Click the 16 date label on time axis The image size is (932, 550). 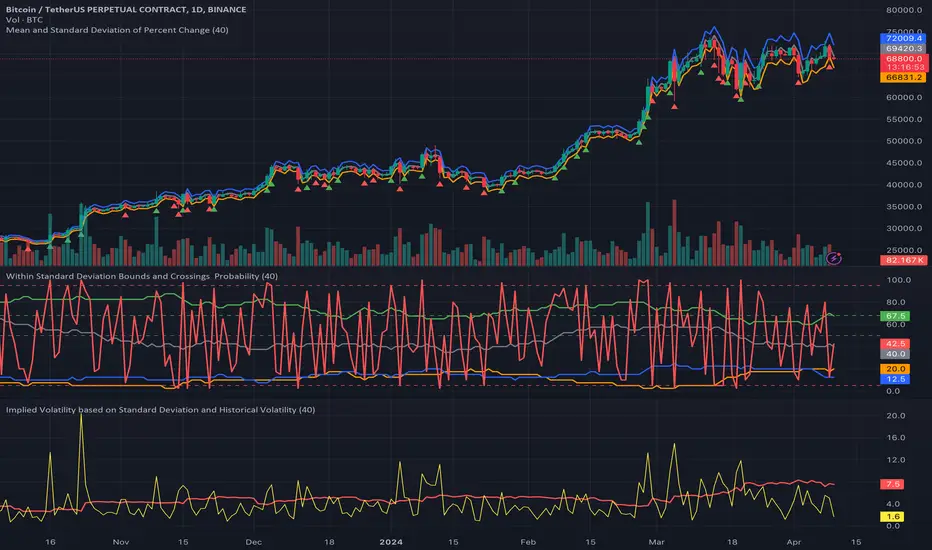pyautogui.click(x=50, y=542)
